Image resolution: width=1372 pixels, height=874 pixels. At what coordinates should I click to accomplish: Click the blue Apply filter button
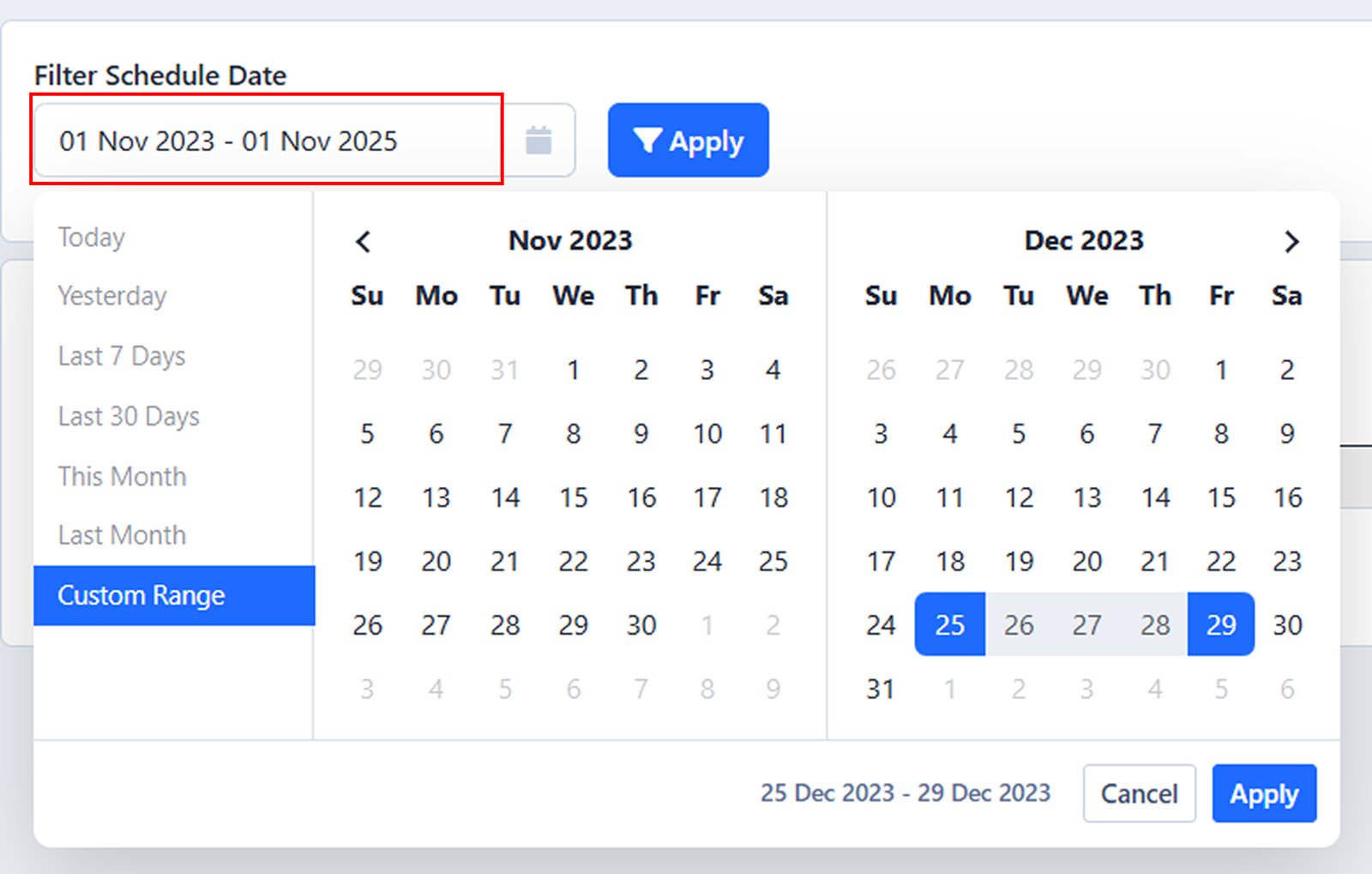coord(688,141)
